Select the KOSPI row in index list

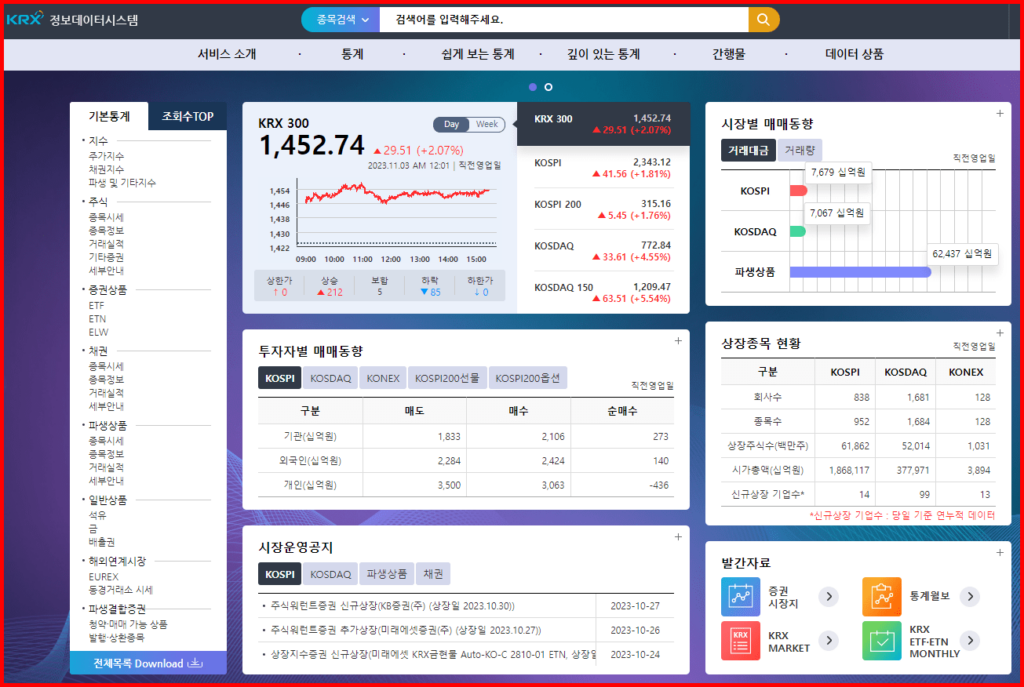[602, 168]
